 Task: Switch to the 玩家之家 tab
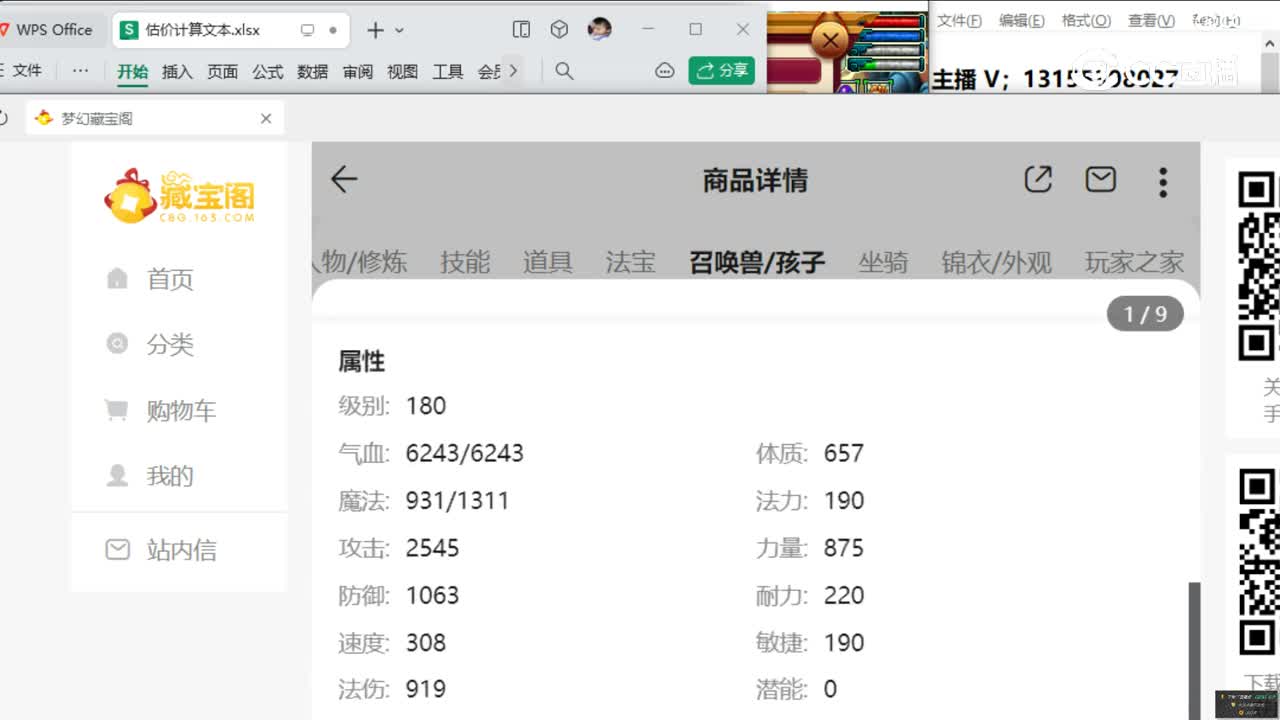(1134, 262)
